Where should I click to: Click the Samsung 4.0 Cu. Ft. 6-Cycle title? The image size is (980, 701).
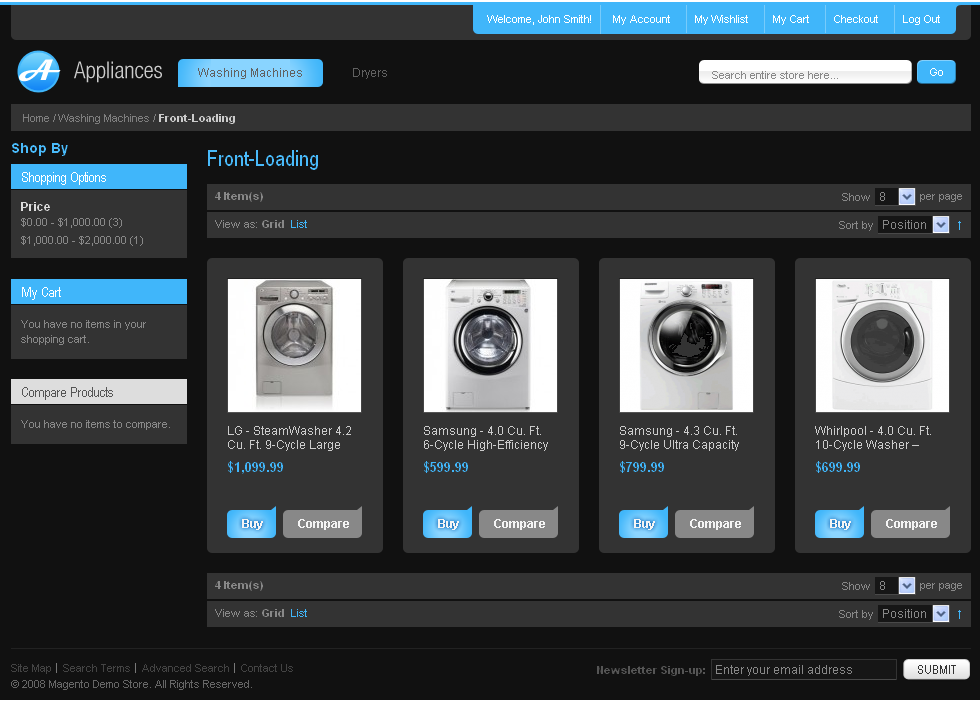point(486,438)
